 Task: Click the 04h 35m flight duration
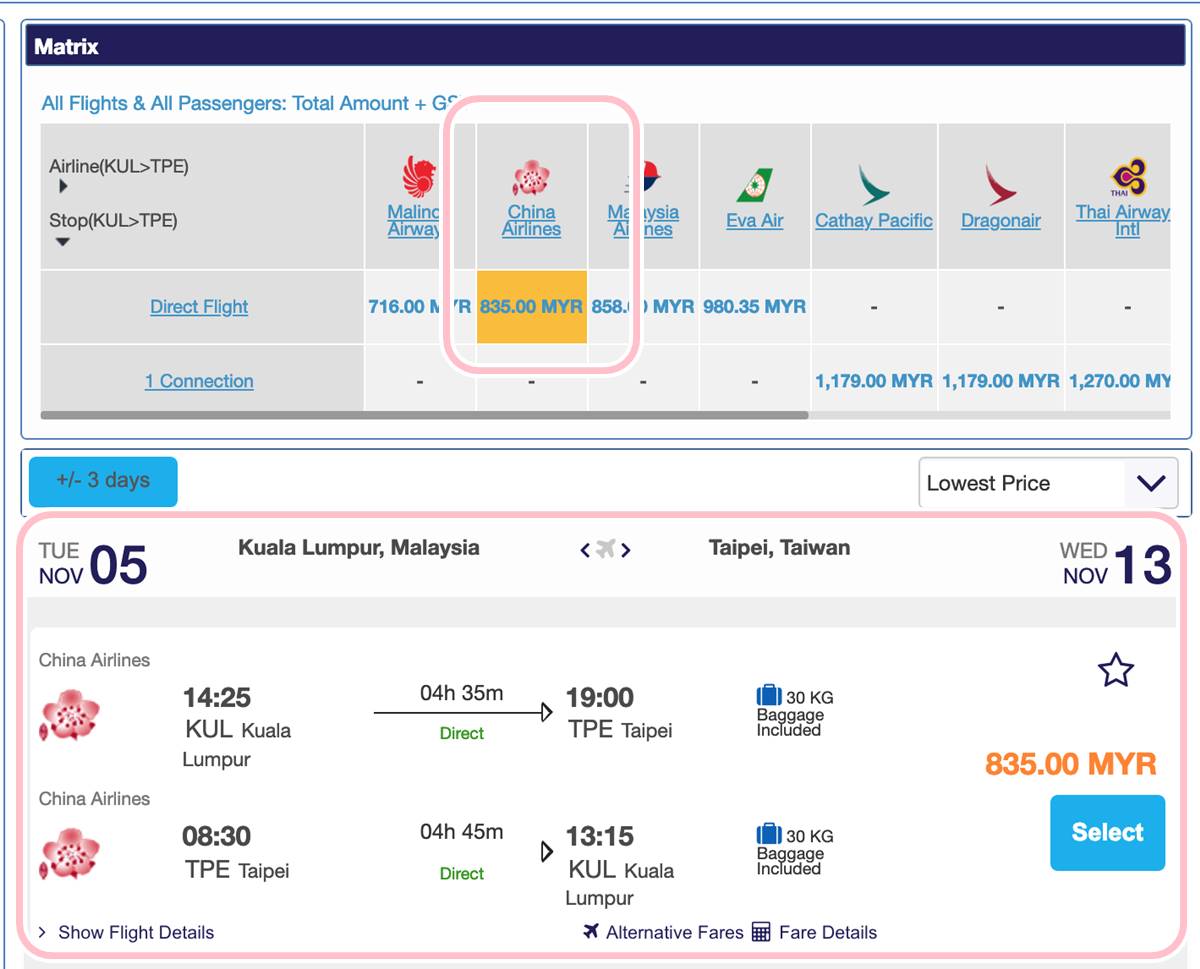tap(462, 693)
